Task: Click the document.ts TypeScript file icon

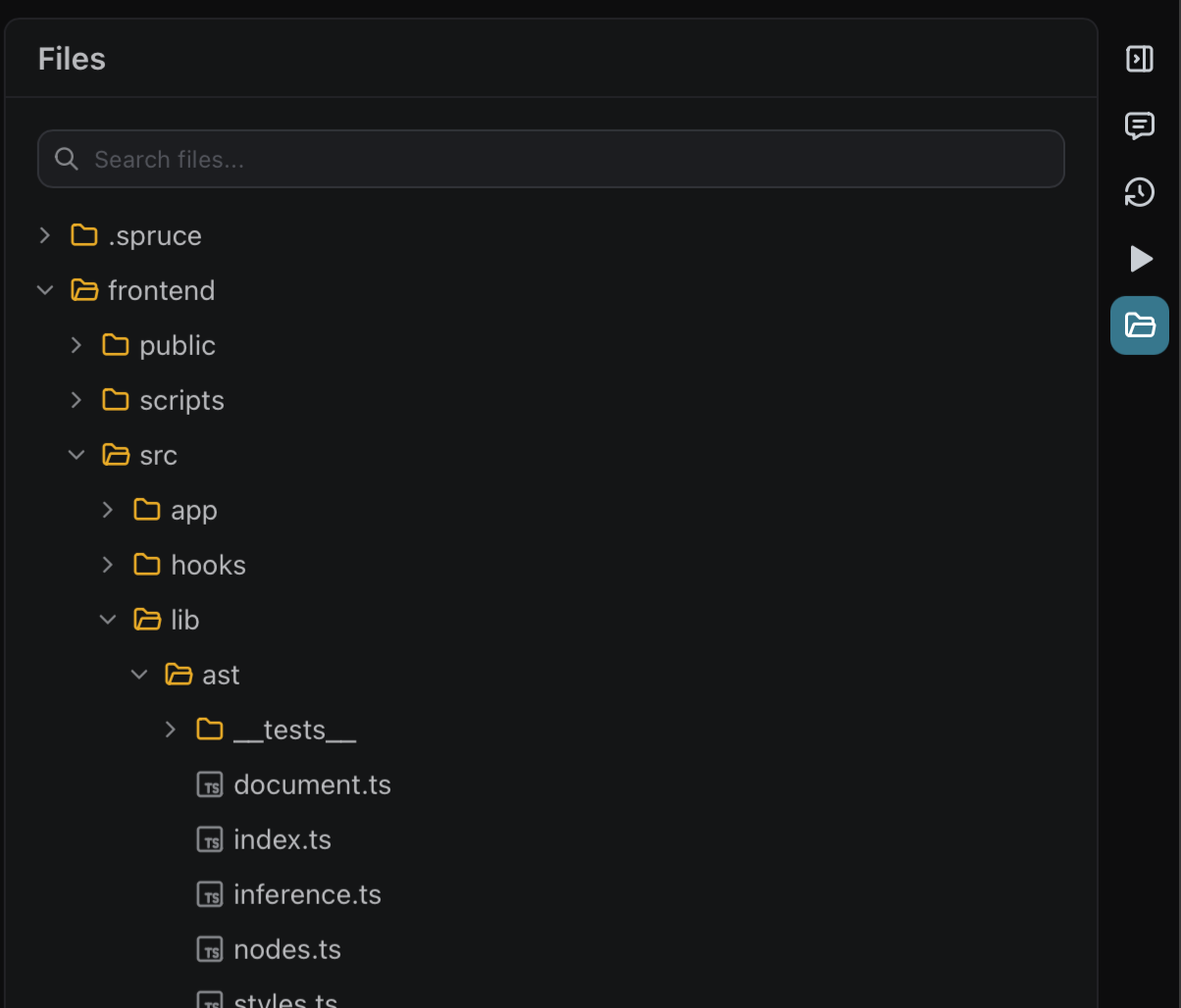Action: click(x=210, y=785)
